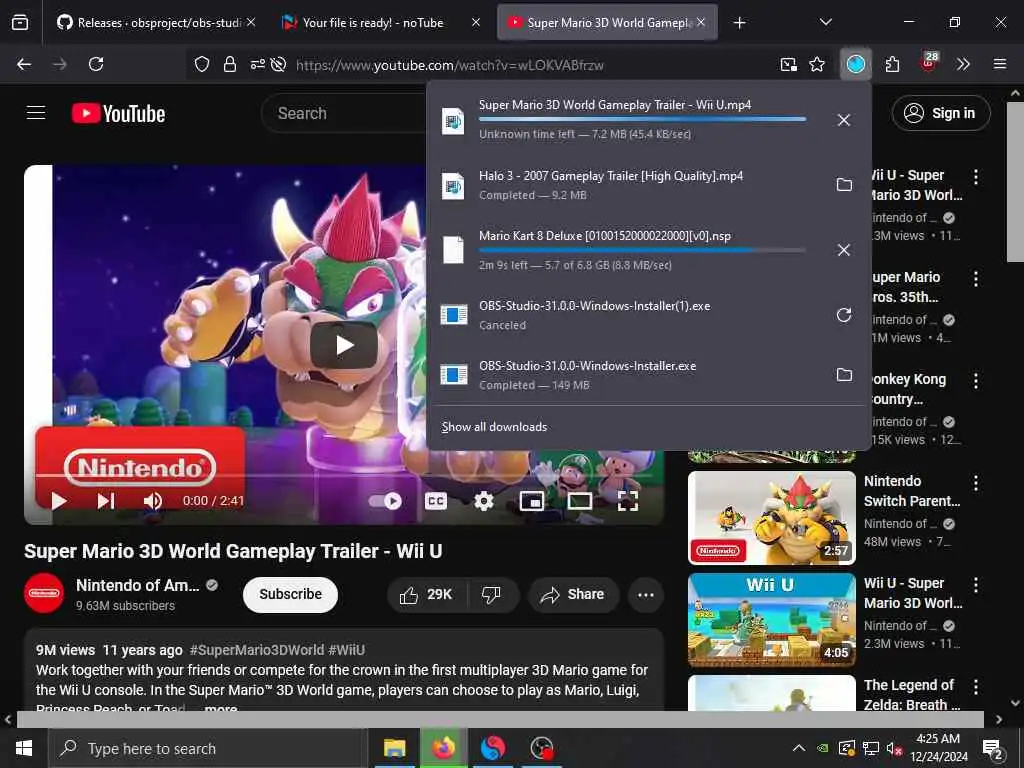Viewport: 1024px width, 768px height.
Task: Click the tracking protection shield icon
Action: pos(202,64)
